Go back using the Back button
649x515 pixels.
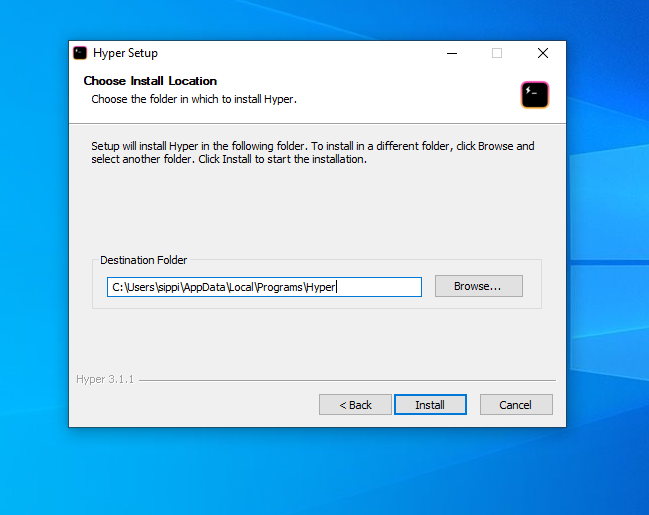[x=355, y=404]
